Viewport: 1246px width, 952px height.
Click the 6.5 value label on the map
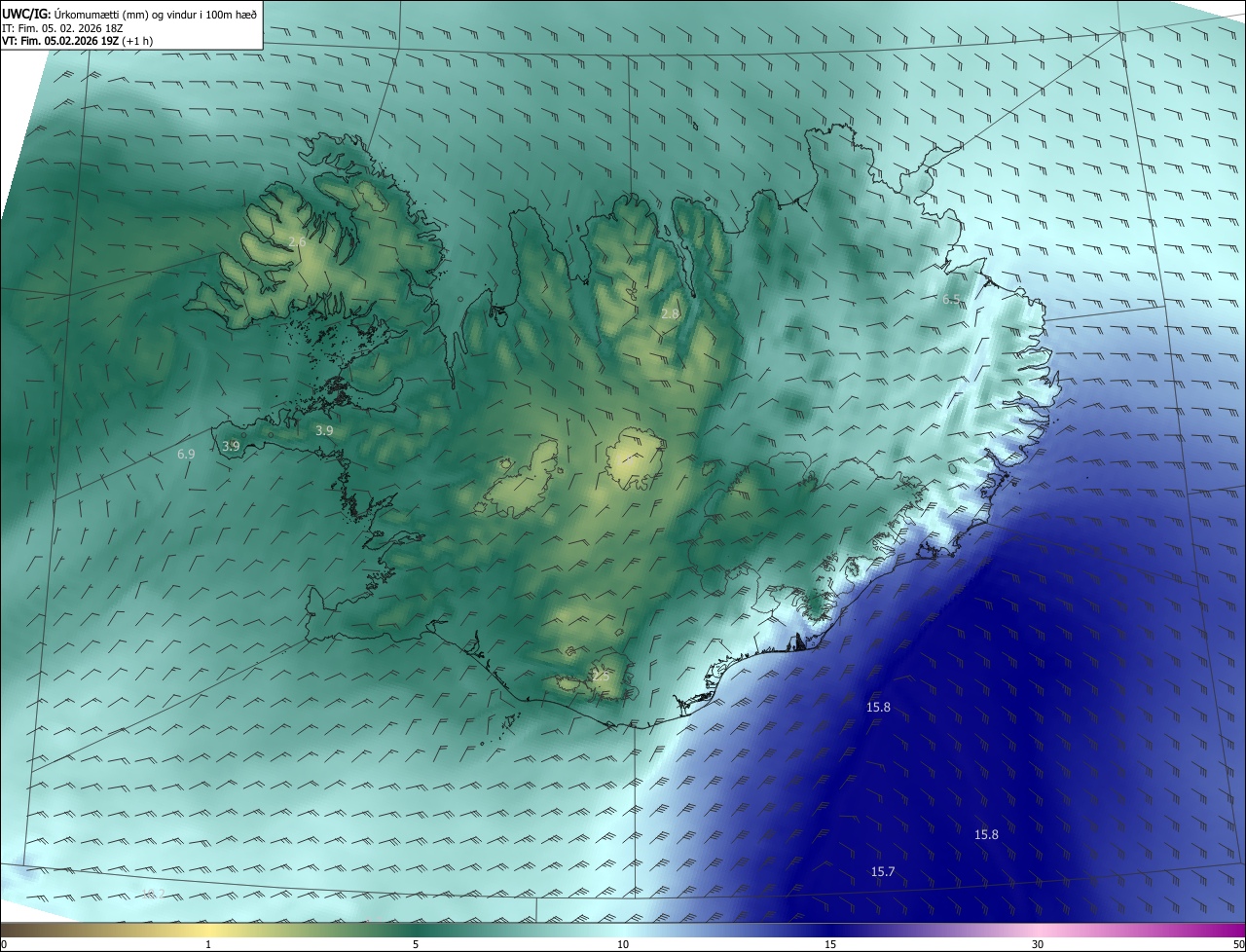[x=951, y=300]
